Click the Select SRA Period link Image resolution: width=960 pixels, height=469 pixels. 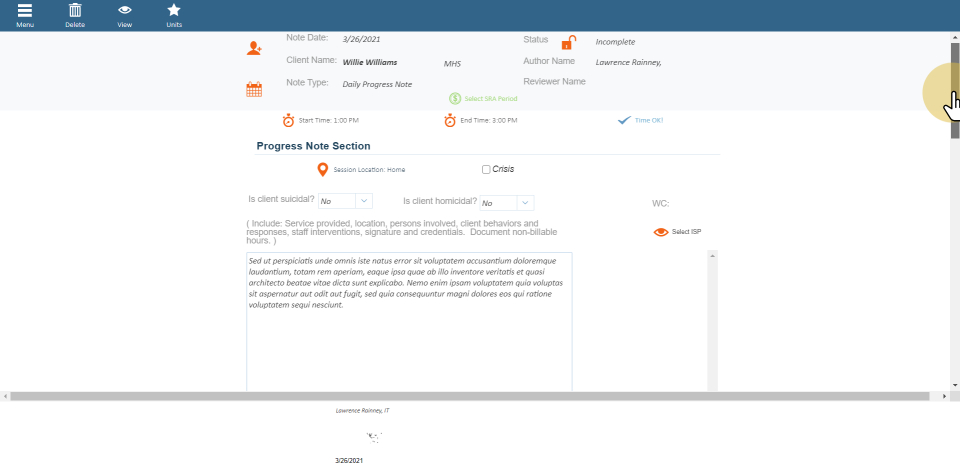[x=476, y=99]
